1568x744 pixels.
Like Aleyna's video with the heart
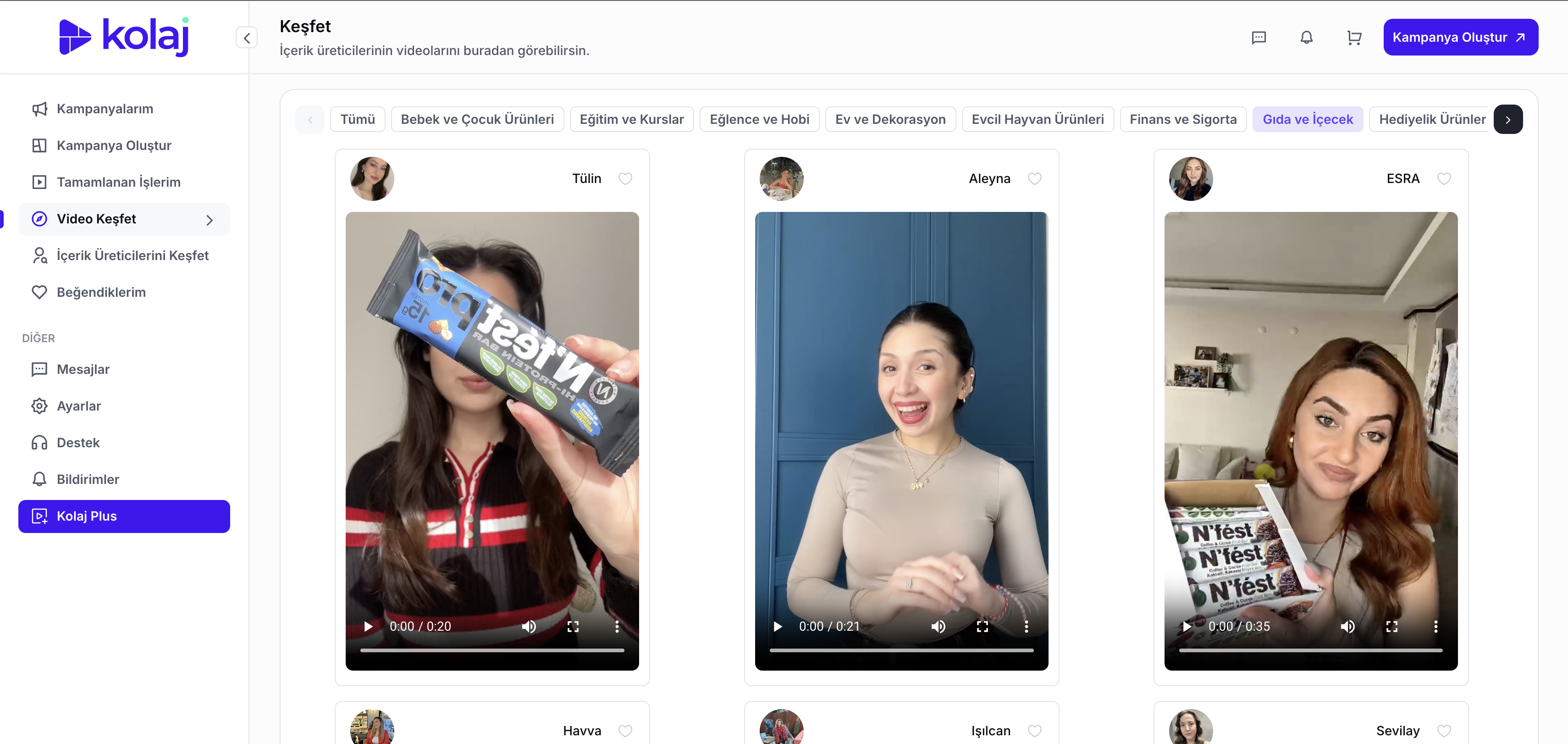(1035, 178)
